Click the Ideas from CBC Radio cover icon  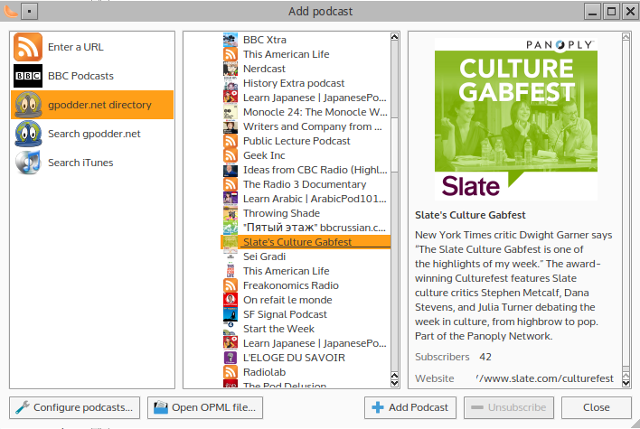tap(230, 170)
